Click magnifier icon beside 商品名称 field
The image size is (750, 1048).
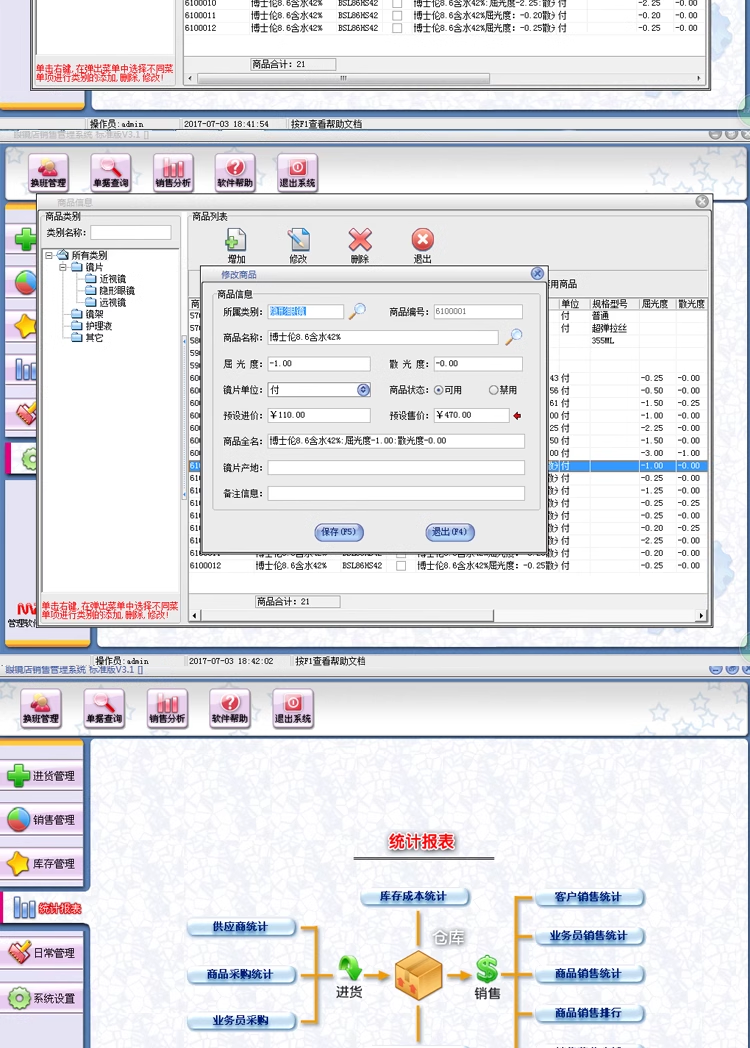(513, 337)
